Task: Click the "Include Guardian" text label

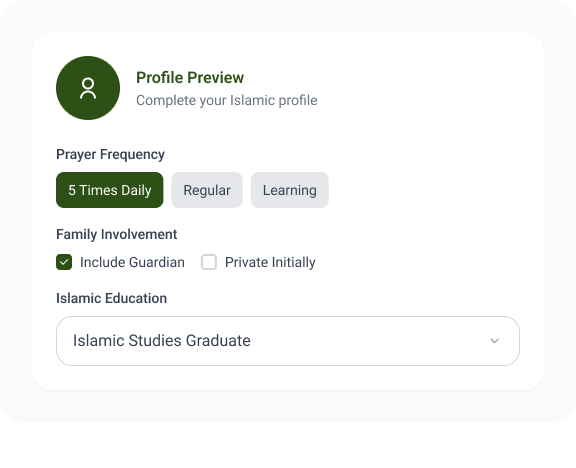Action: pyautogui.click(x=132, y=262)
